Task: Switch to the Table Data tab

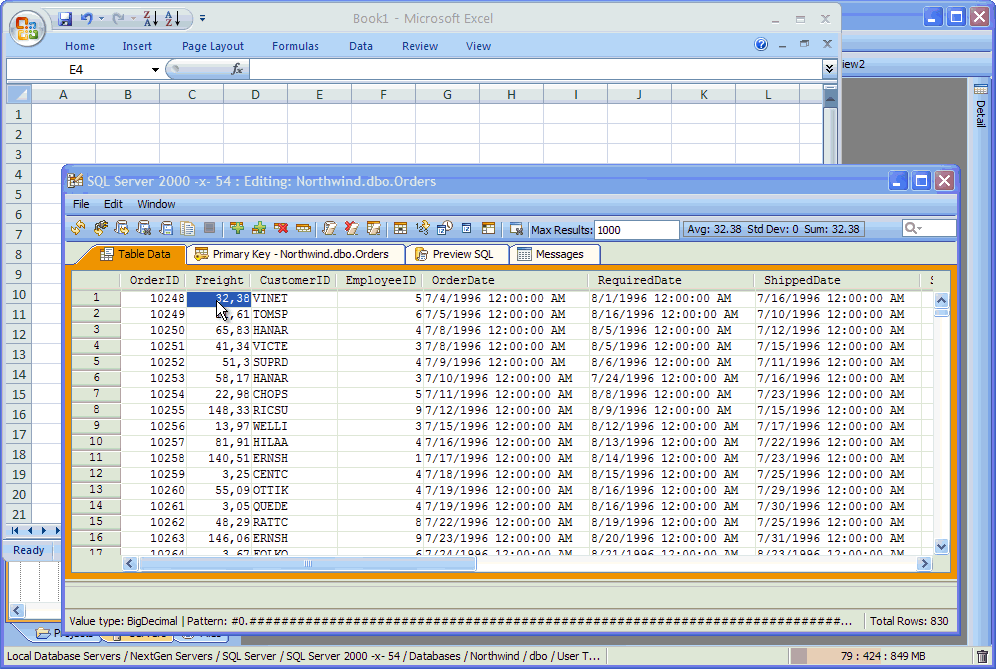Action: [135, 254]
